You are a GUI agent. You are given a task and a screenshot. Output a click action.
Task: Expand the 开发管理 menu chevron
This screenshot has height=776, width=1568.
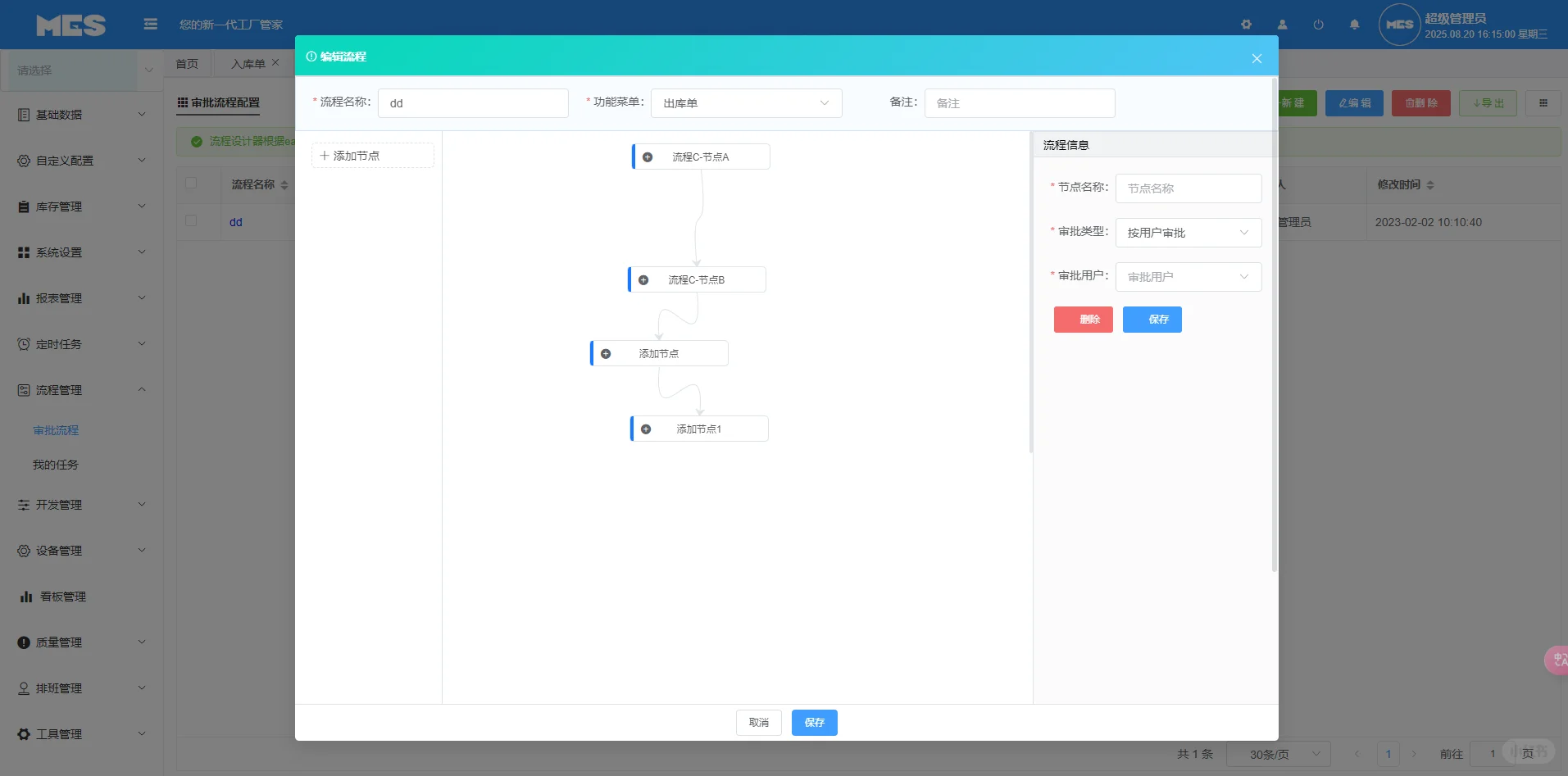point(142,504)
